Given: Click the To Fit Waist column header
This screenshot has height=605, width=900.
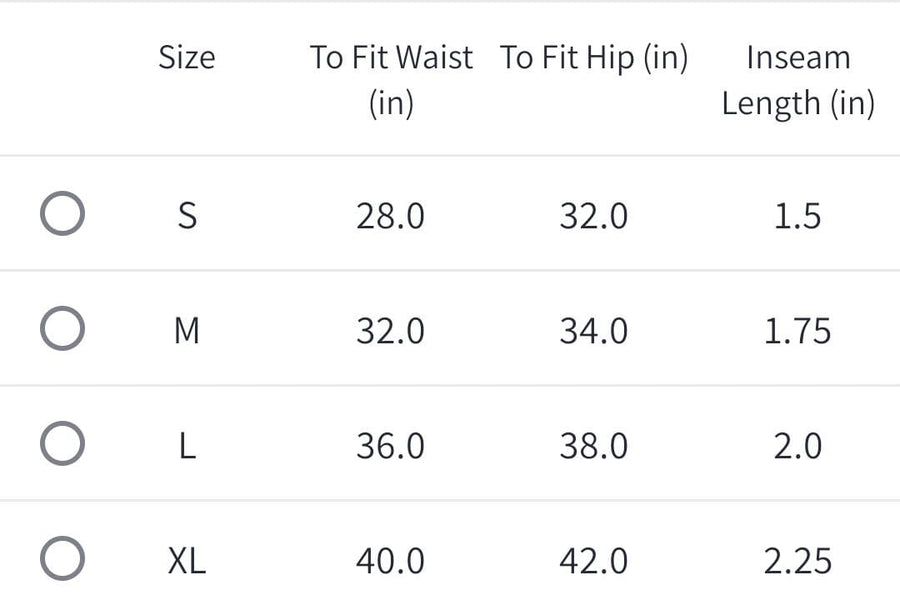Looking at the screenshot, I should coord(391,80).
